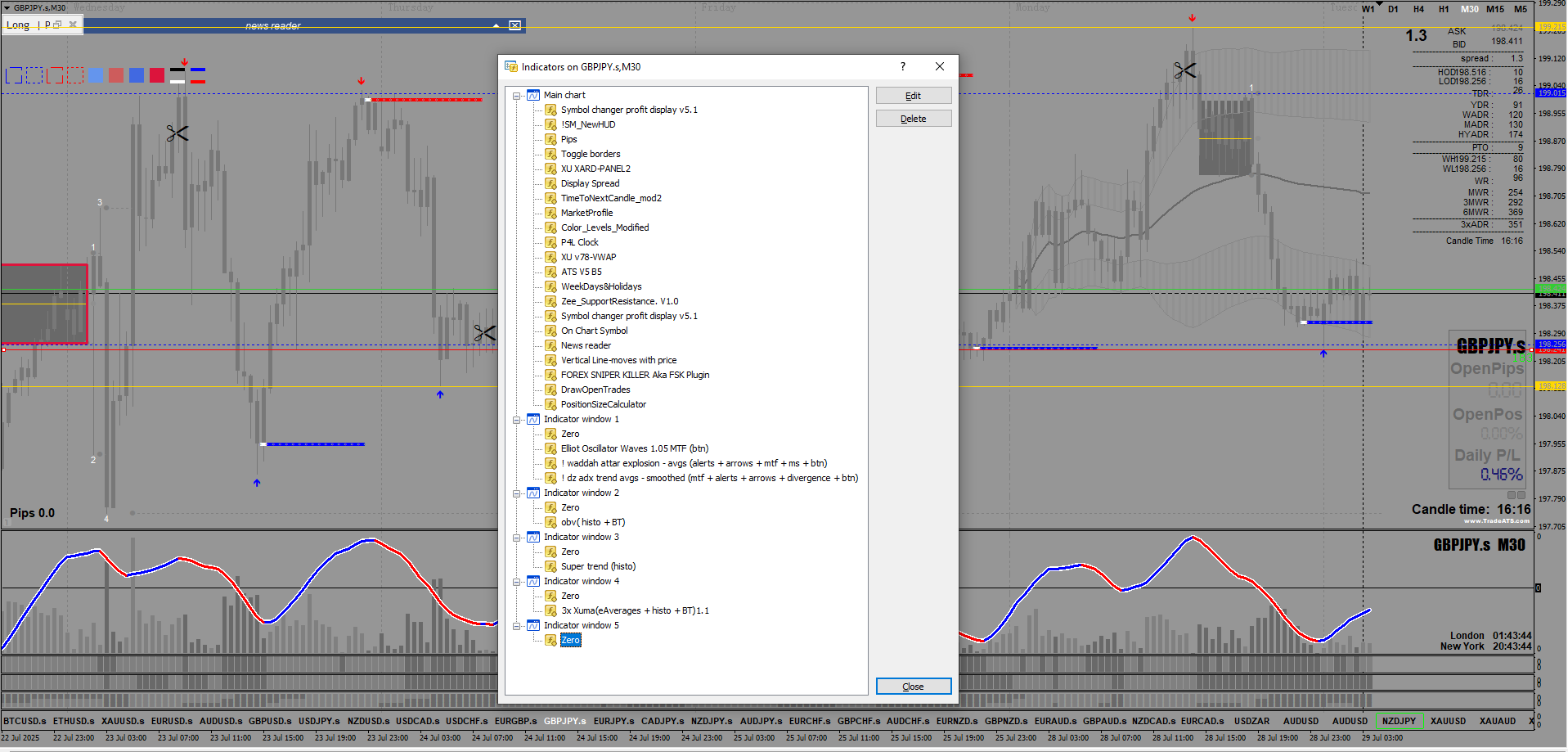This screenshot has height=752, width=1568.
Task: Collapse the Indicator window 3 node
Action: [x=517, y=538]
